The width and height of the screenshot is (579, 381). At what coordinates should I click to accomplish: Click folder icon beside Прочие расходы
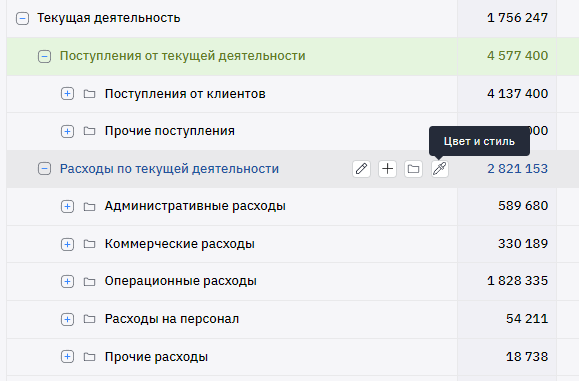(x=89, y=357)
